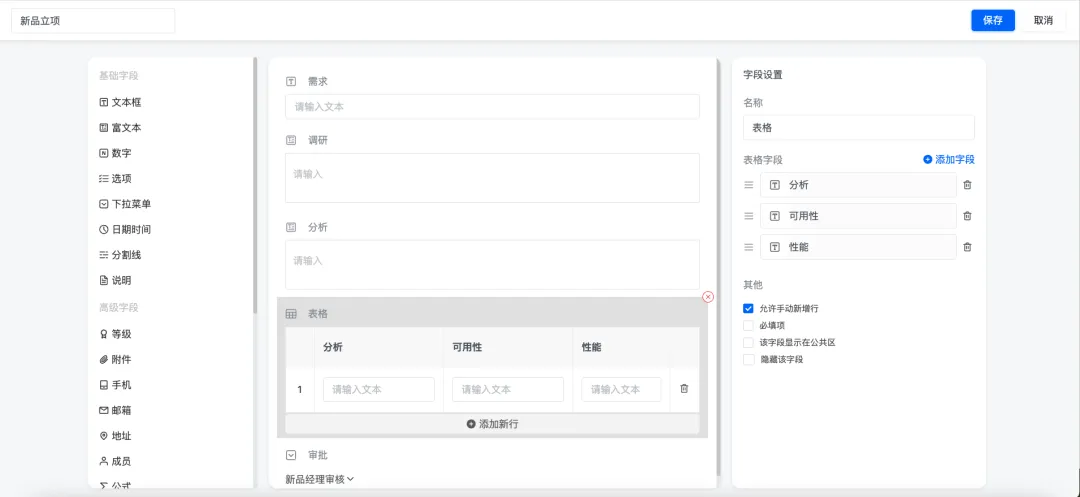The width and height of the screenshot is (1080, 497).
Task: Click the 需求 field label in the form
Action: point(318,81)
